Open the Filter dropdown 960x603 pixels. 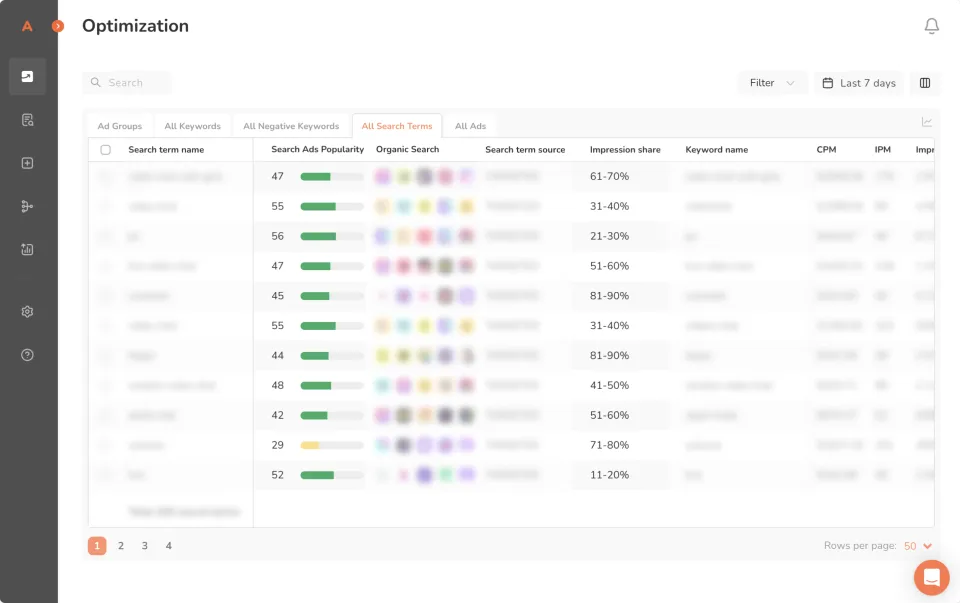click(772, 83)
